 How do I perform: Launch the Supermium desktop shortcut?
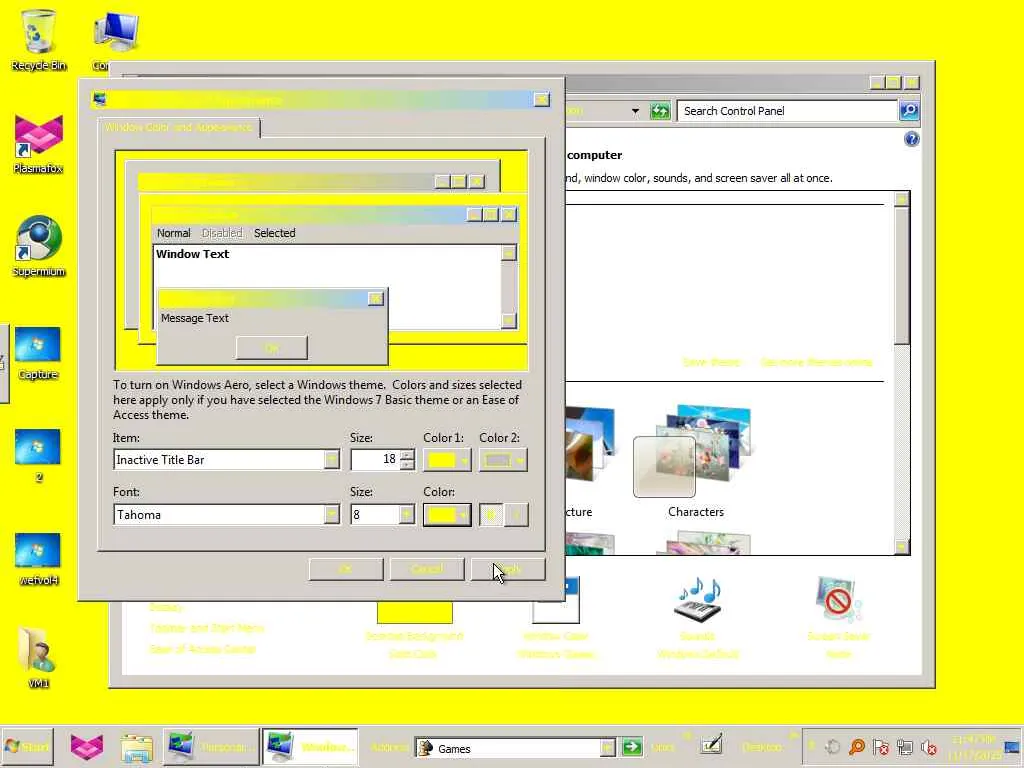point(39,246)
